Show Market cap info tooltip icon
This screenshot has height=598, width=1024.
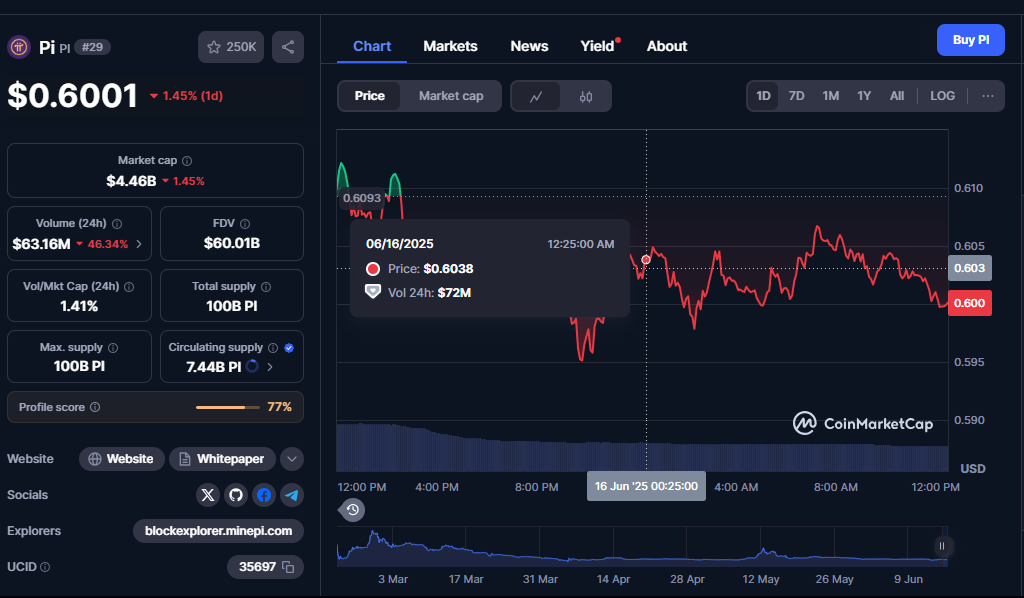tap(187, 161)
